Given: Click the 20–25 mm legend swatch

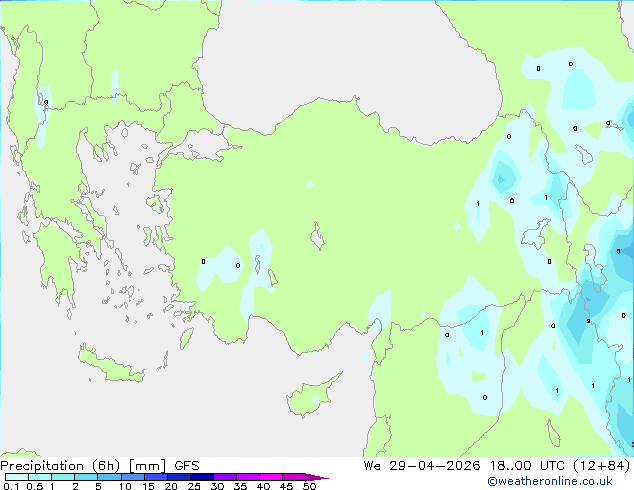Looking at the screenshot, I should click(x=178, y=477).
